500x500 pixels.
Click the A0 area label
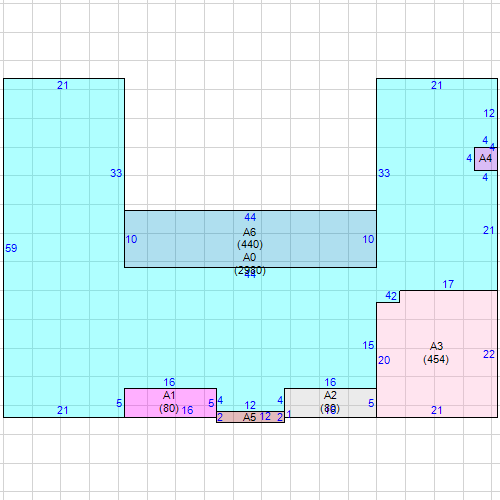[249, 257]
